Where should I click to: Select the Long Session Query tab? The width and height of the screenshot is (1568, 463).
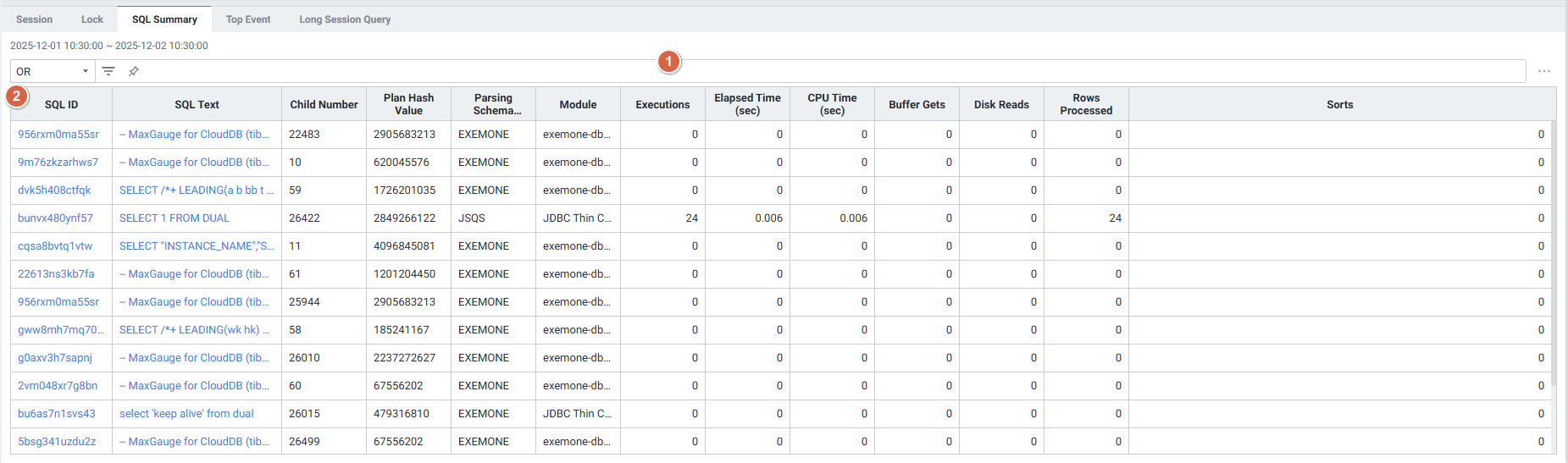tap(345, 19)
